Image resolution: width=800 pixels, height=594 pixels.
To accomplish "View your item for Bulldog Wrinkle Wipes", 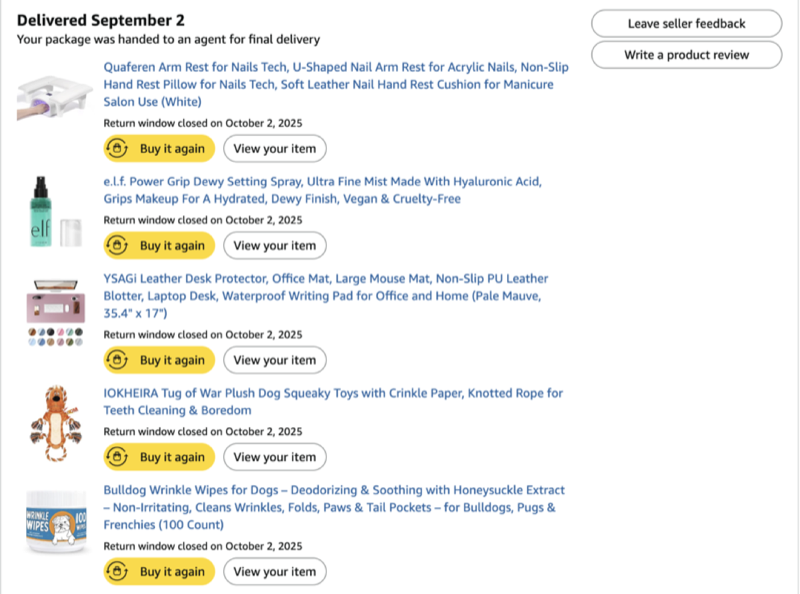I will [274, 572].
